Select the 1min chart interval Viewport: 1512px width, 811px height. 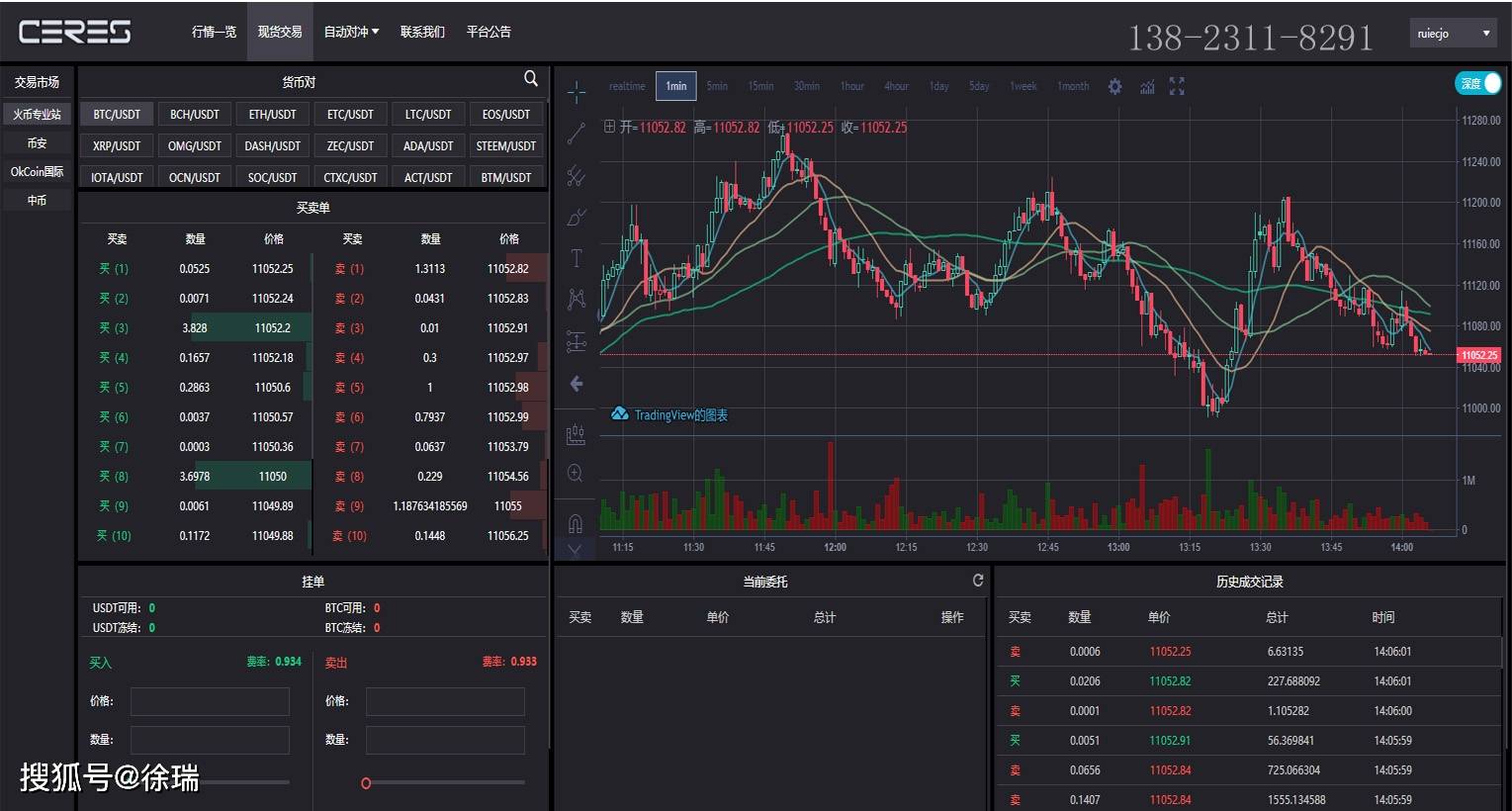pos(676,86)
